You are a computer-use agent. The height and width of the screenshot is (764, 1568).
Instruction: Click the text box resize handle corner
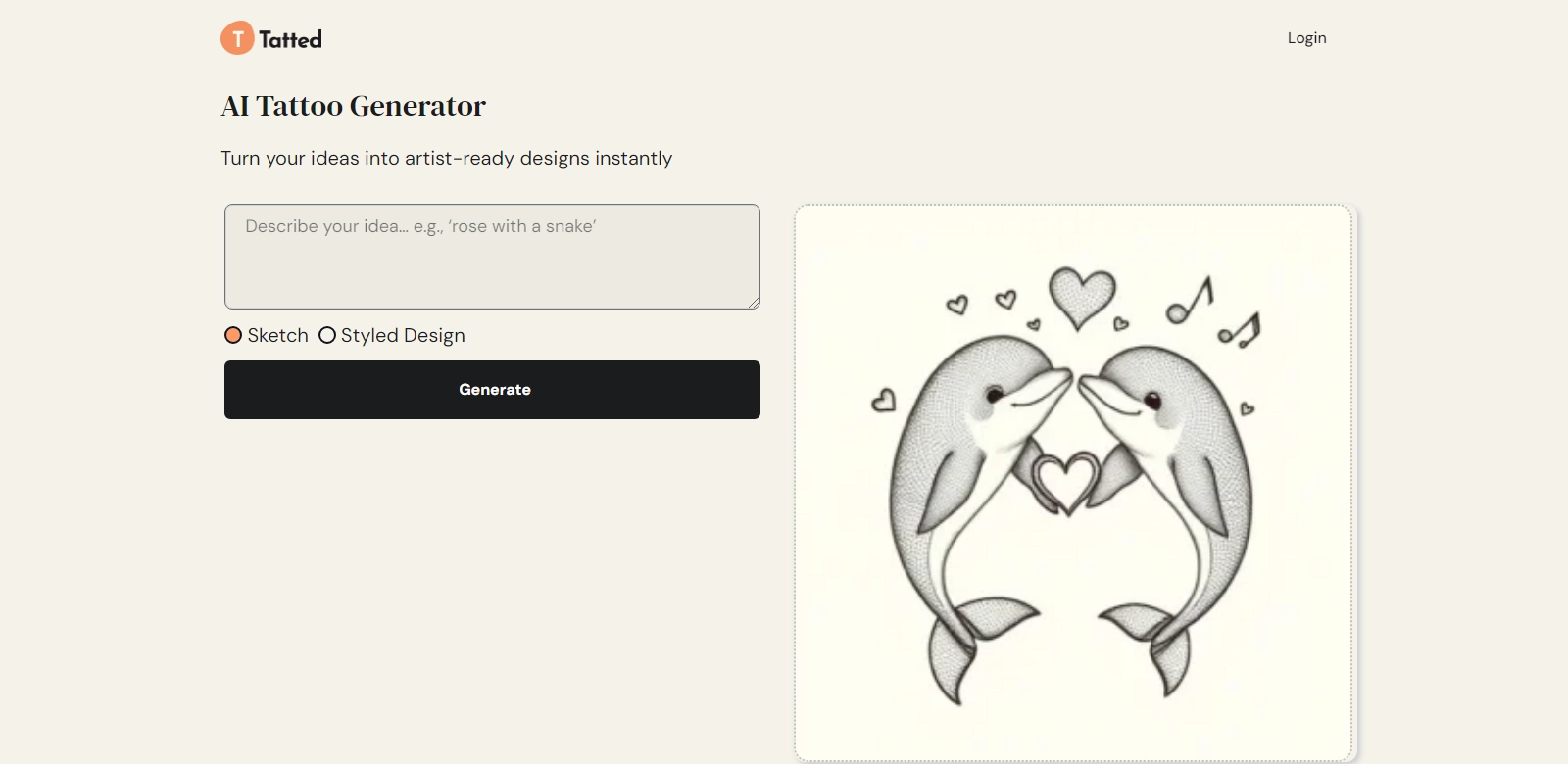(x=754, y=303)
